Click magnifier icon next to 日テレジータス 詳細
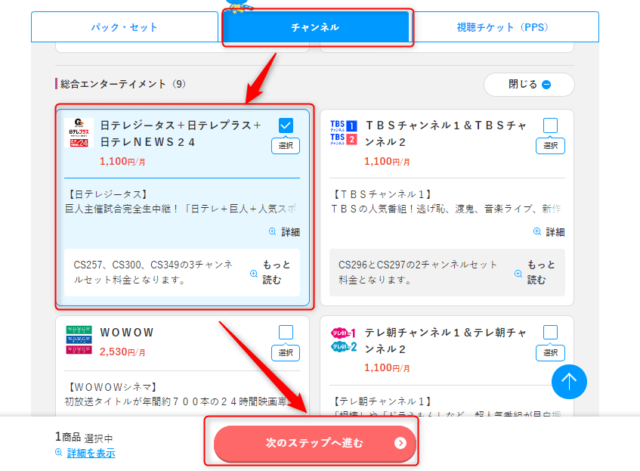Screen dimensions: 640x471 pos(272,231)
